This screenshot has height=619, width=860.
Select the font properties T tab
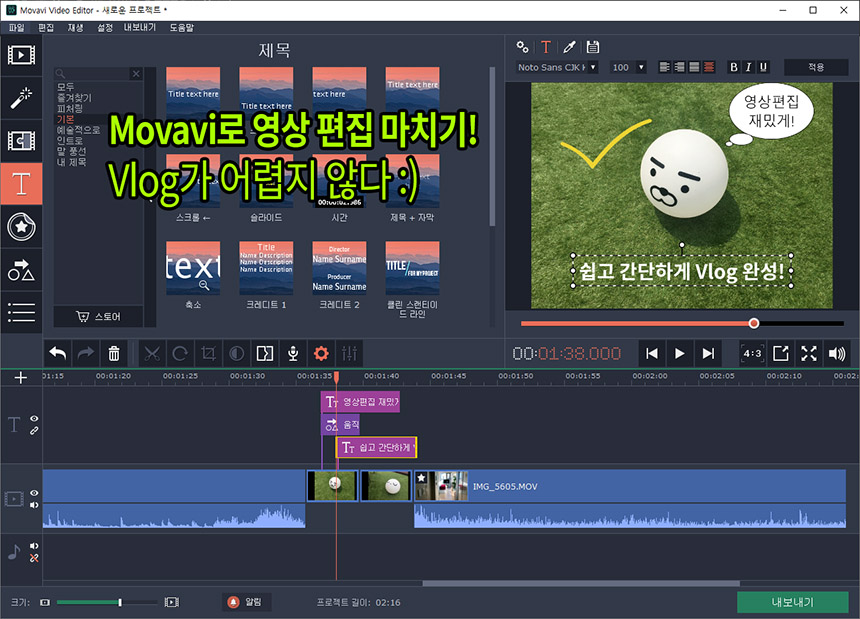click(546, 47)
